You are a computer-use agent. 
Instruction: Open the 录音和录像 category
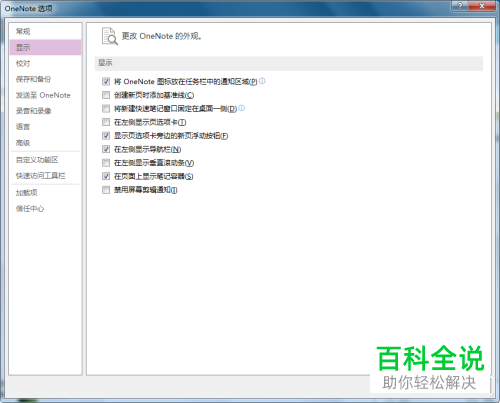[x=45, y=111]
